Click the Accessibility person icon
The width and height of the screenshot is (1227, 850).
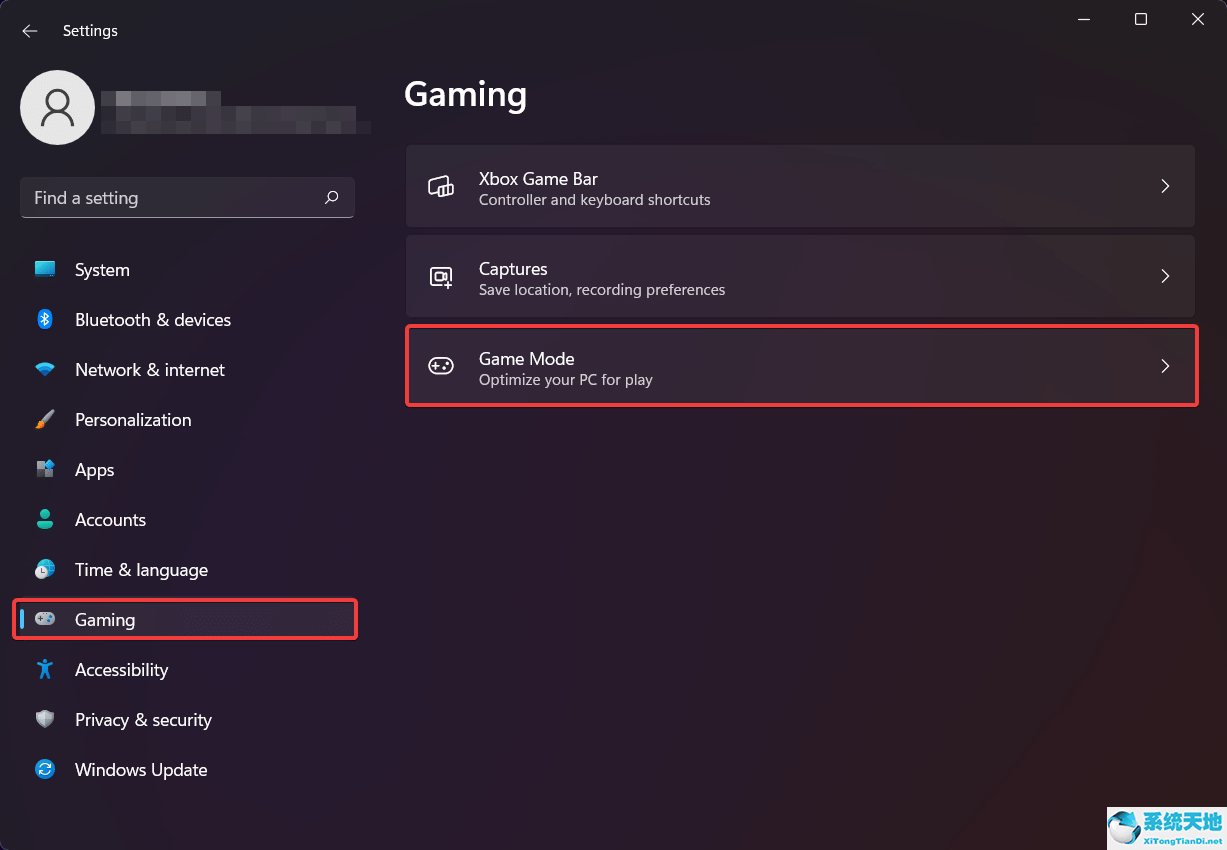45,669
